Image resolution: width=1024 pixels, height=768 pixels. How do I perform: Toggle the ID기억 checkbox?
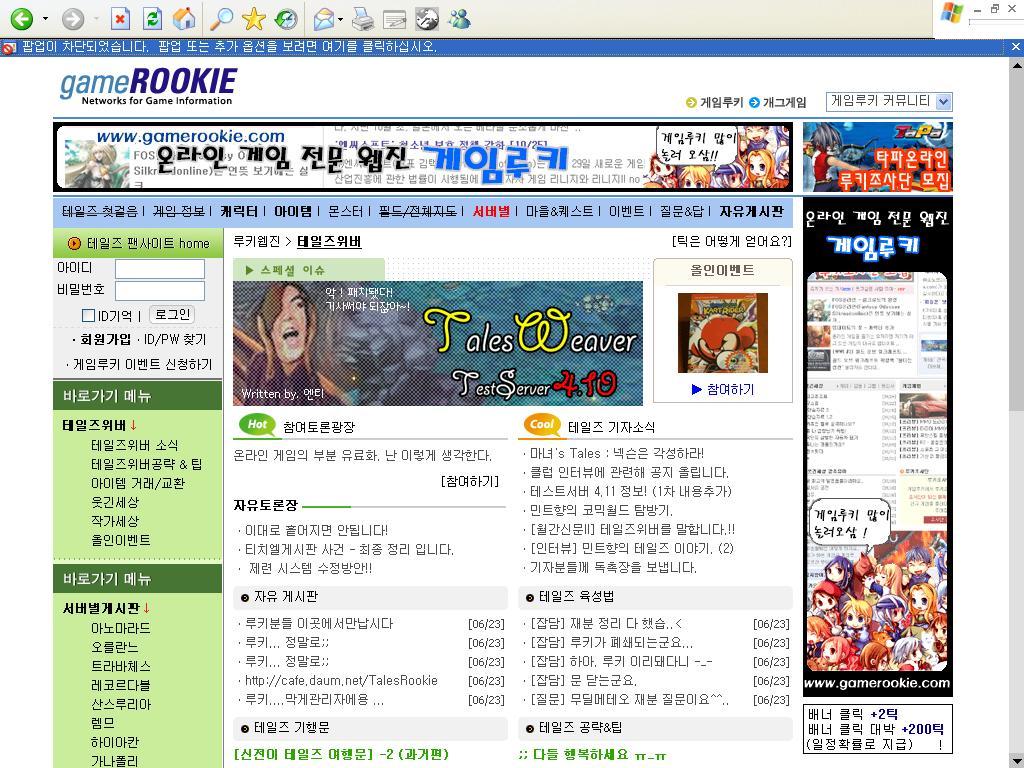click(x=88, y=315)
